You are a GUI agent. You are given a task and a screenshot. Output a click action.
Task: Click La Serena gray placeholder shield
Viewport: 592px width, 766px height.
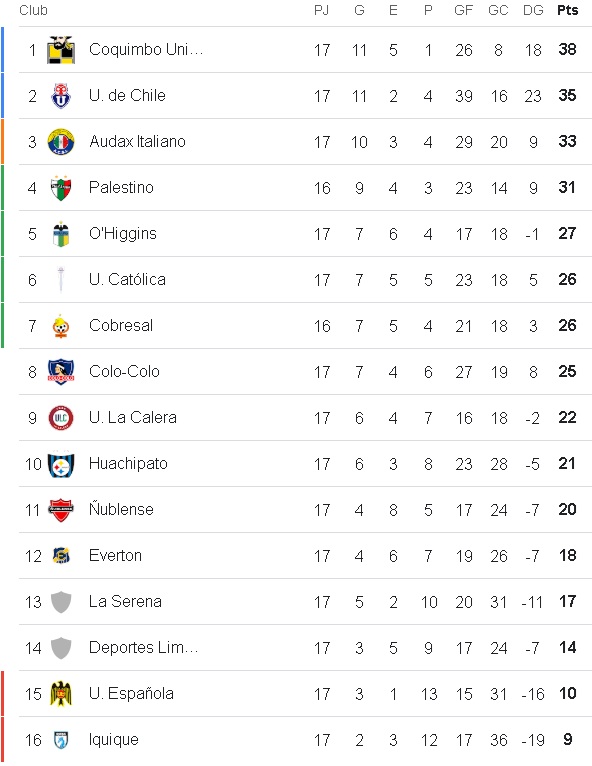(61, 602)
